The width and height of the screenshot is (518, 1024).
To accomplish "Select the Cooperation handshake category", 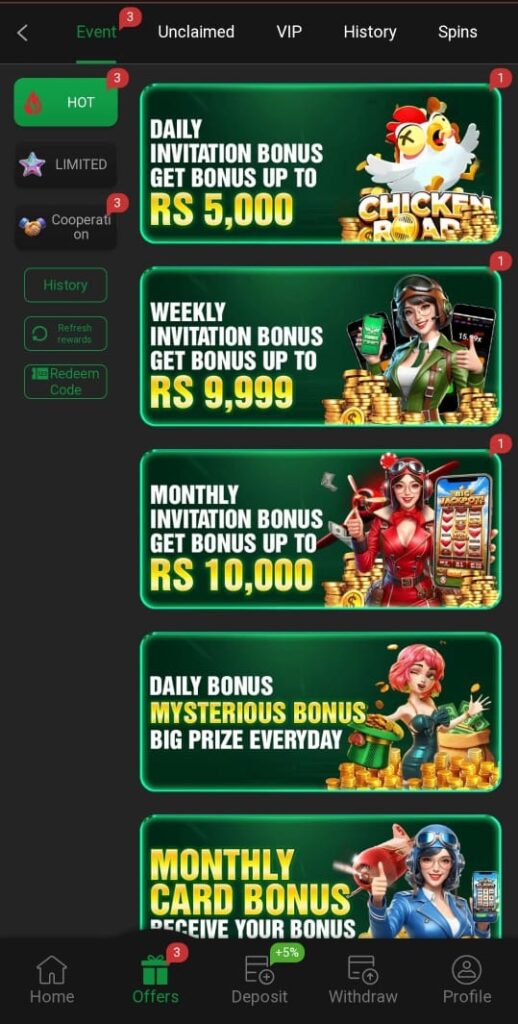I will tap(65, 227).
